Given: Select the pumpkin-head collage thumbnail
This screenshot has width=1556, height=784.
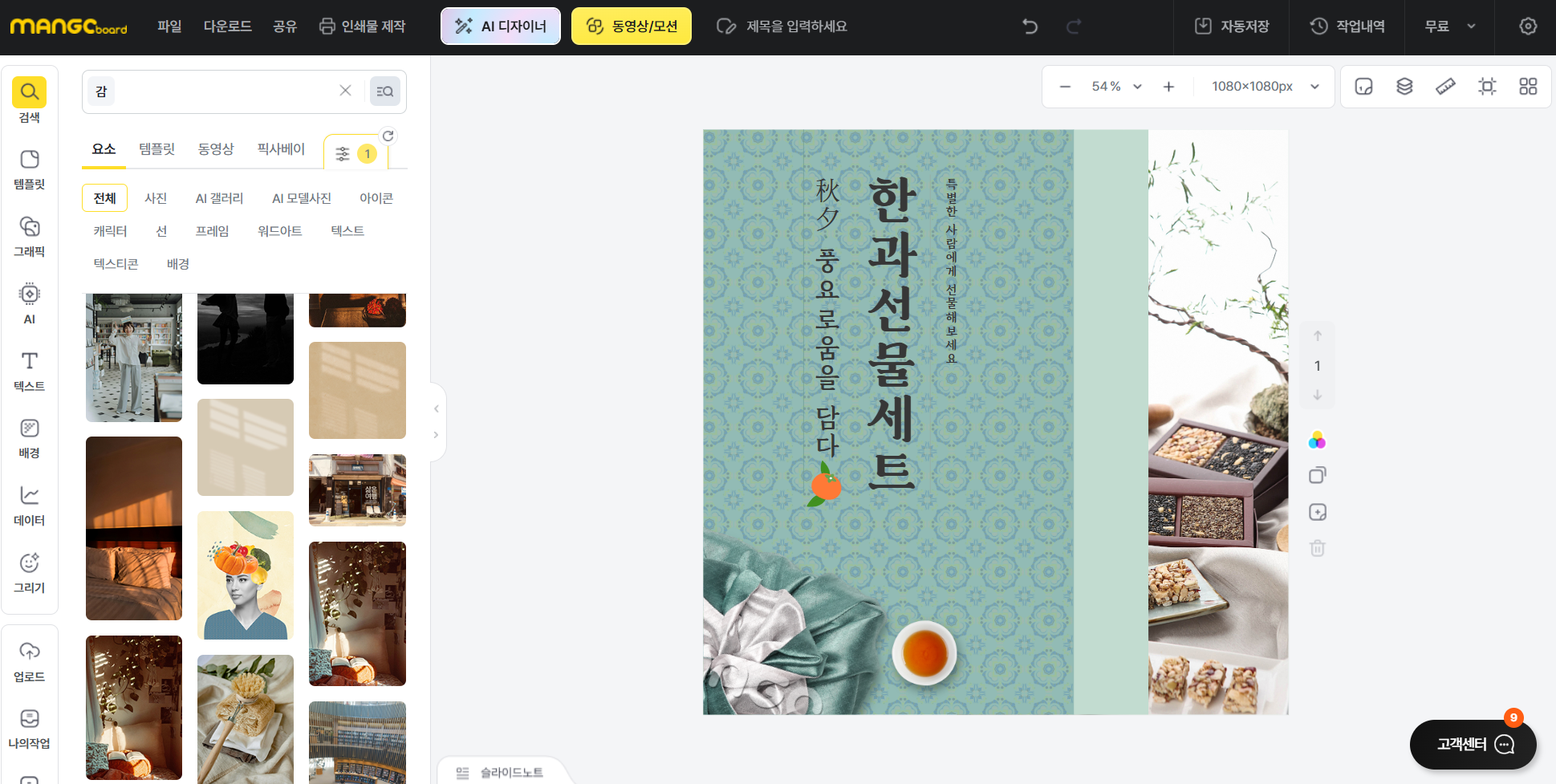Looking at the screenshot, I should click(245, 575).
